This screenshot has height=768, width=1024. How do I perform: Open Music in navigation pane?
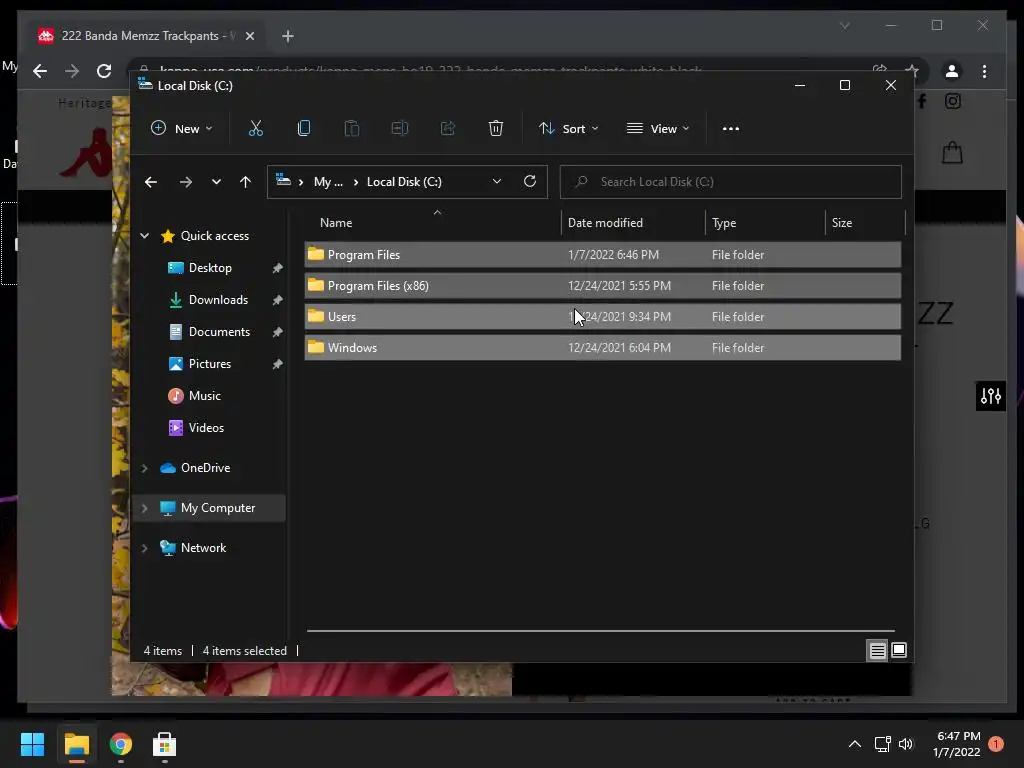coord(204,396)
